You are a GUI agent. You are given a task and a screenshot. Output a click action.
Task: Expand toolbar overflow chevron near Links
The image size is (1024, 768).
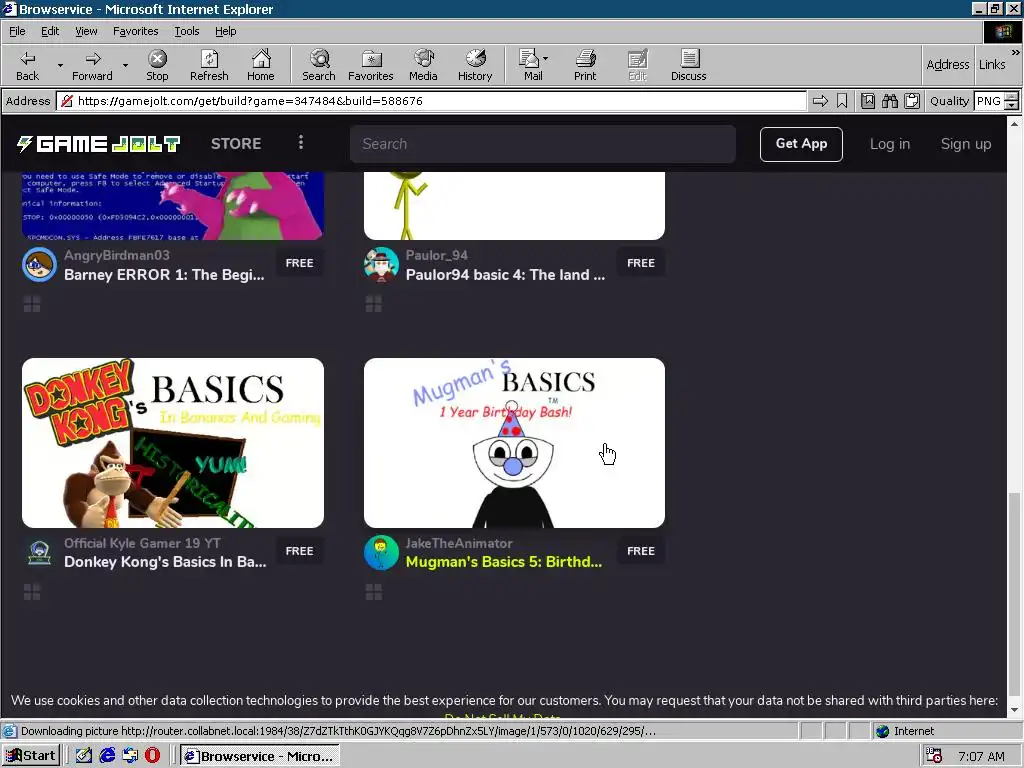click(1016, 52)
